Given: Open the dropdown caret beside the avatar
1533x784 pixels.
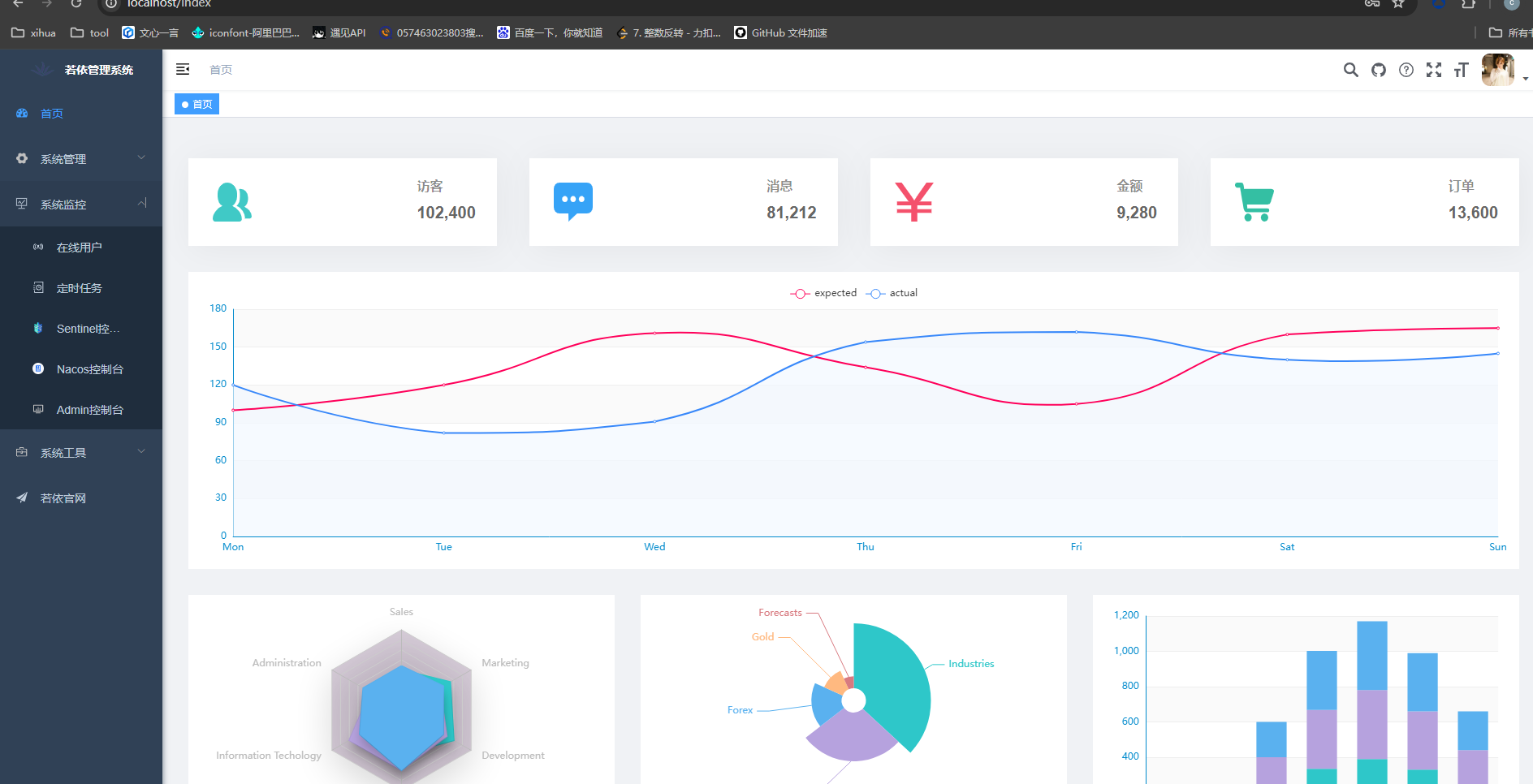Looking at the screenshot, I should pos(1526,79).
